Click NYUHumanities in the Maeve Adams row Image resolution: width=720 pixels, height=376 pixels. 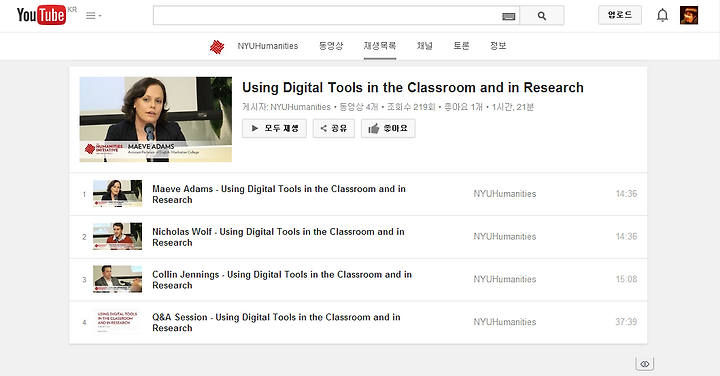tap(505, 194)
